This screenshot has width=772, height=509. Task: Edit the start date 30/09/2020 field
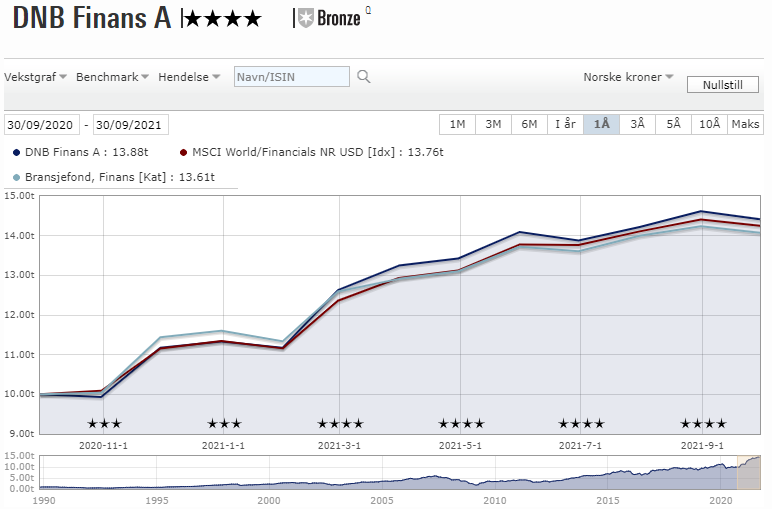(x=41, y=125)
